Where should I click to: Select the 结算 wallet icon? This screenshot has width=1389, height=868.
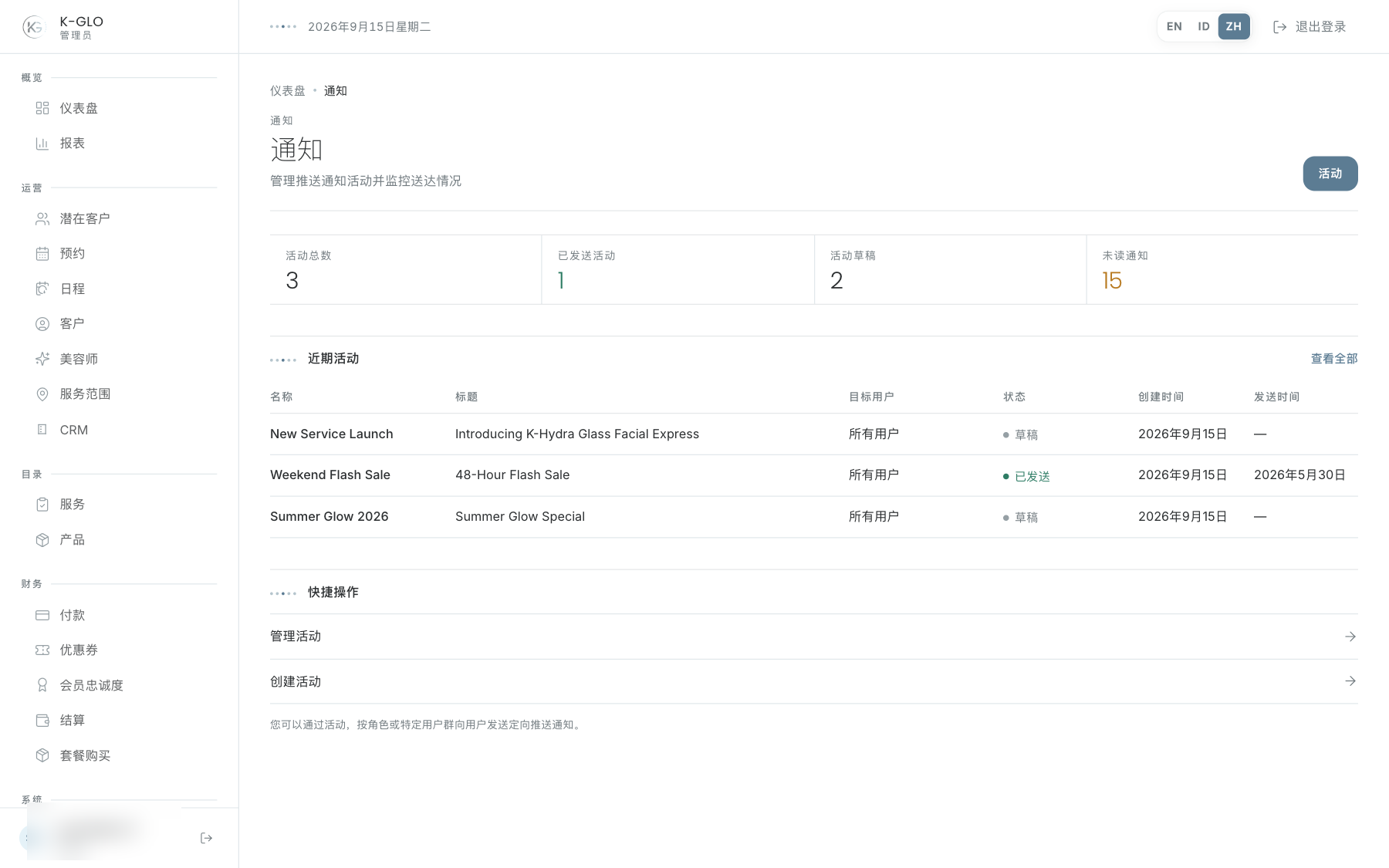42,721
